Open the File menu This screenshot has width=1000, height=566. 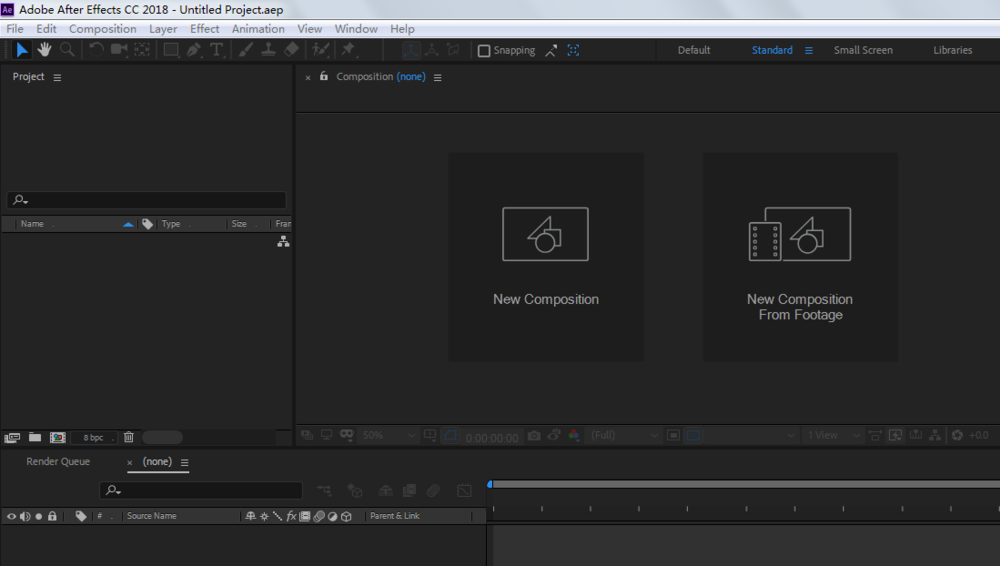(x=15, y=29)
